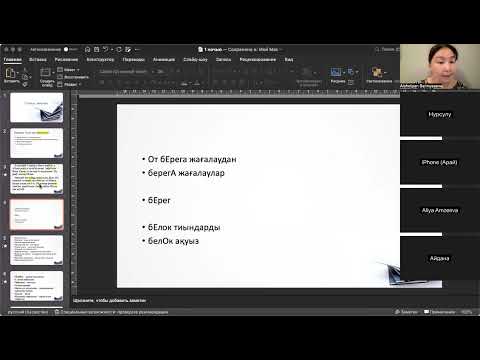
Task: Open the Анимация ribbon tab
Action: 164,59
